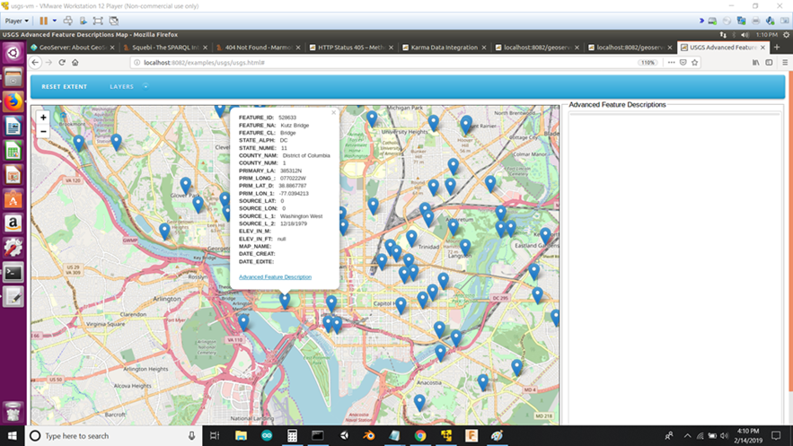
Task: Enter VMware full screen mode
Action: click(x=98, y=21)
